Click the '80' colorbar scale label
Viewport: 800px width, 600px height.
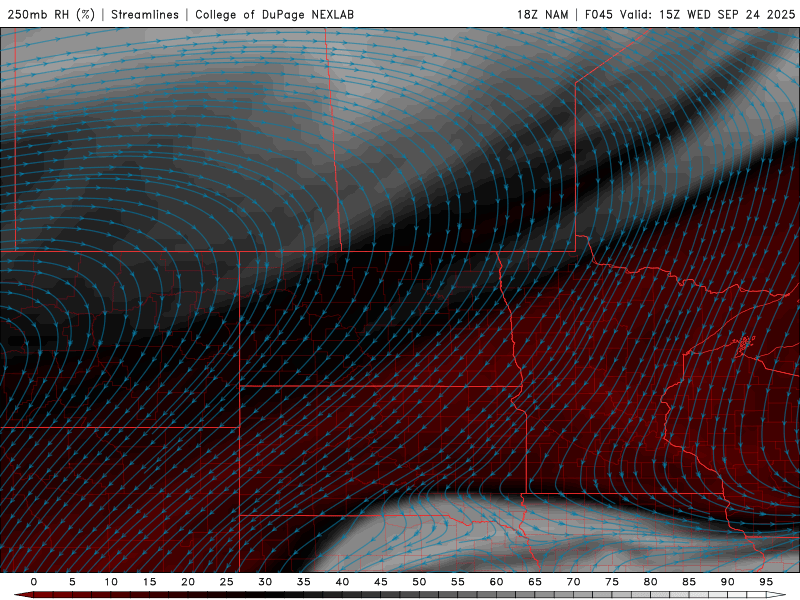point(650,582)
